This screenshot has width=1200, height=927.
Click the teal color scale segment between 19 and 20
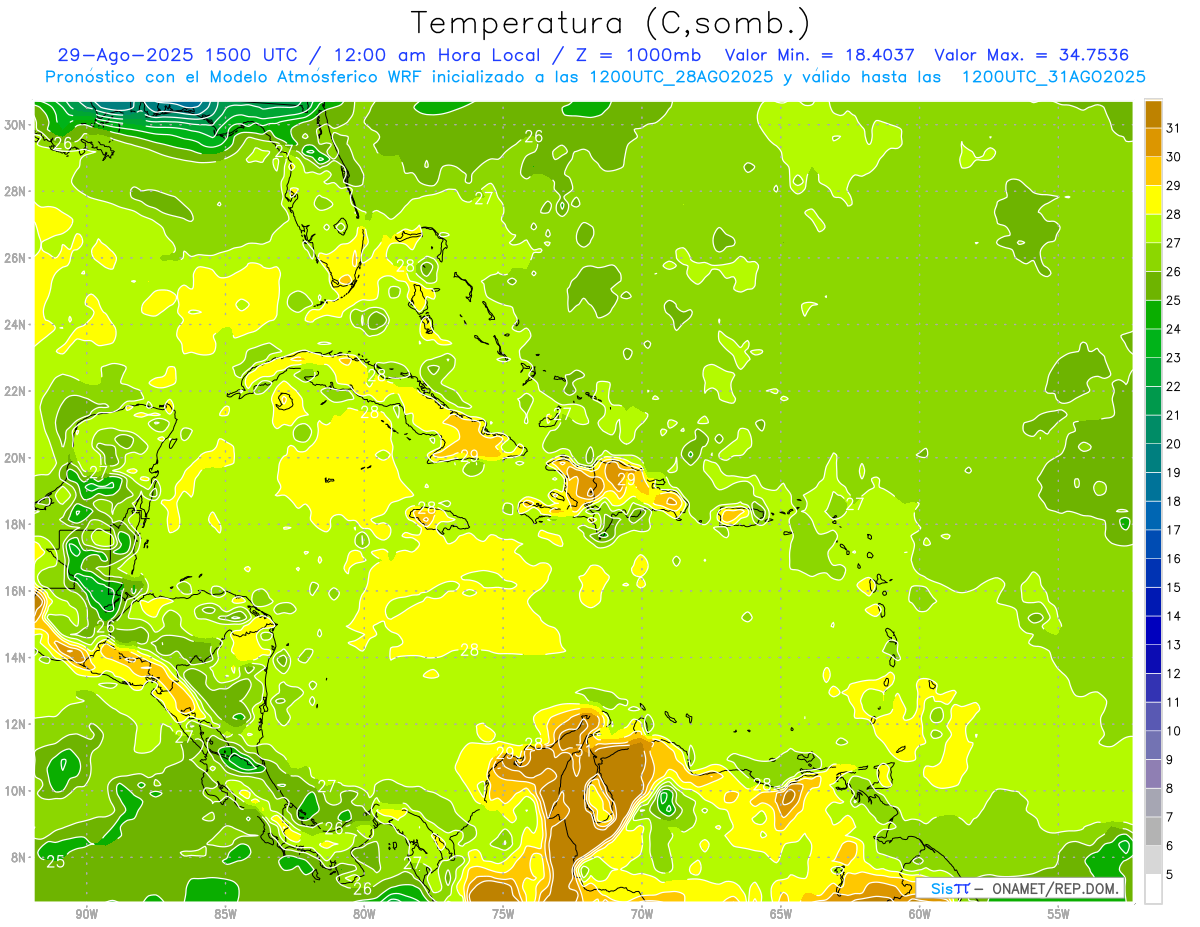tap(1153, 458)
